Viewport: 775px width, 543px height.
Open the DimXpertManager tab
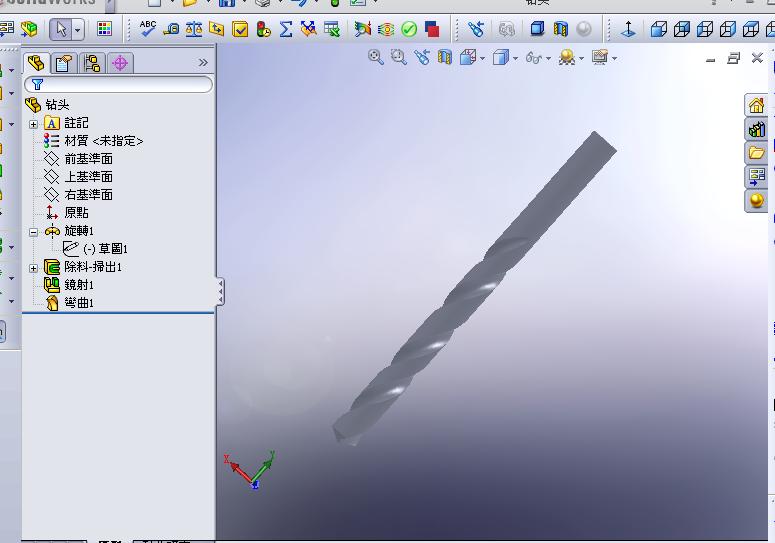(x=120, y=63)
